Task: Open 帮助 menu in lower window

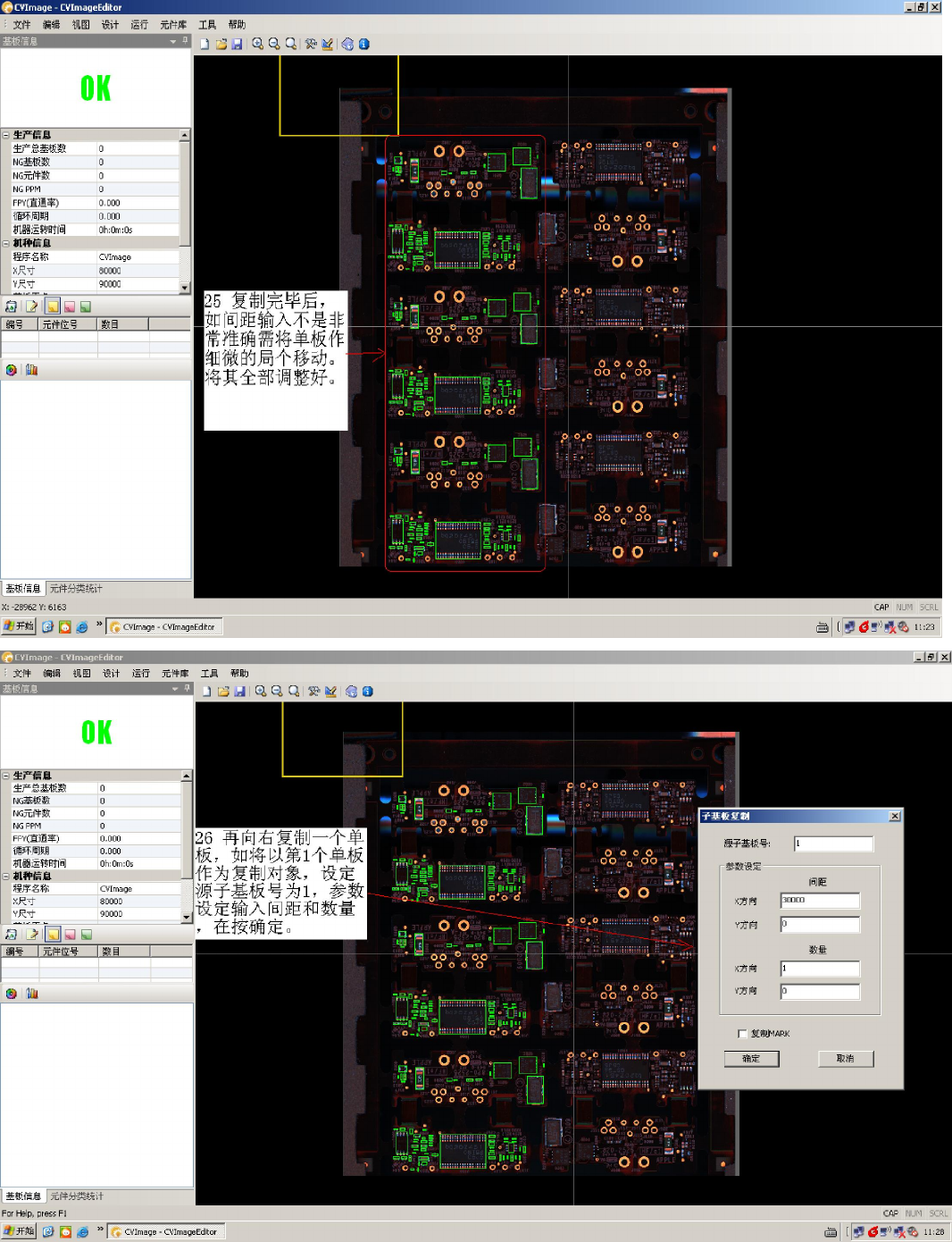Action: 239,674
